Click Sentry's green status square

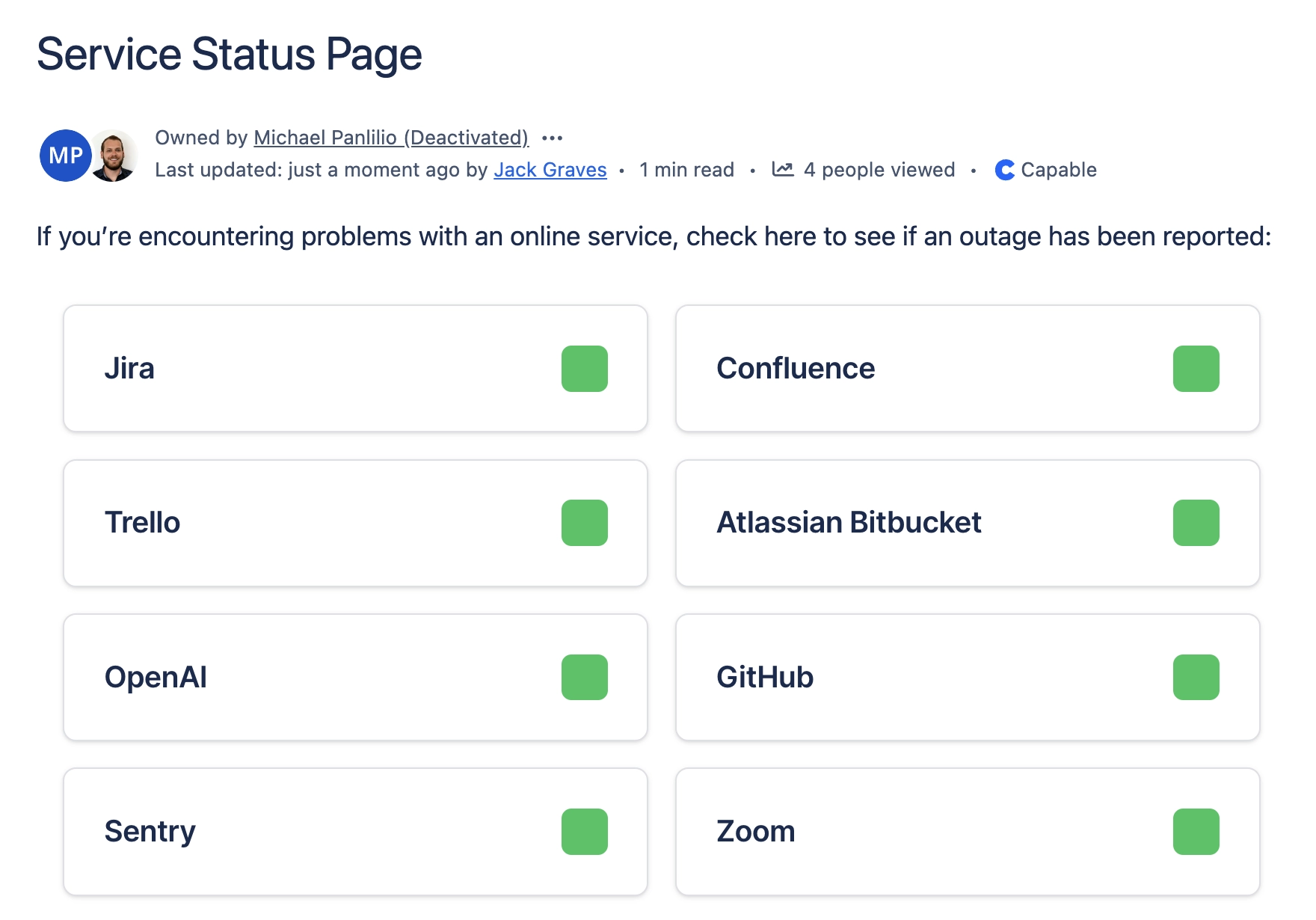(x=584, y=832)
